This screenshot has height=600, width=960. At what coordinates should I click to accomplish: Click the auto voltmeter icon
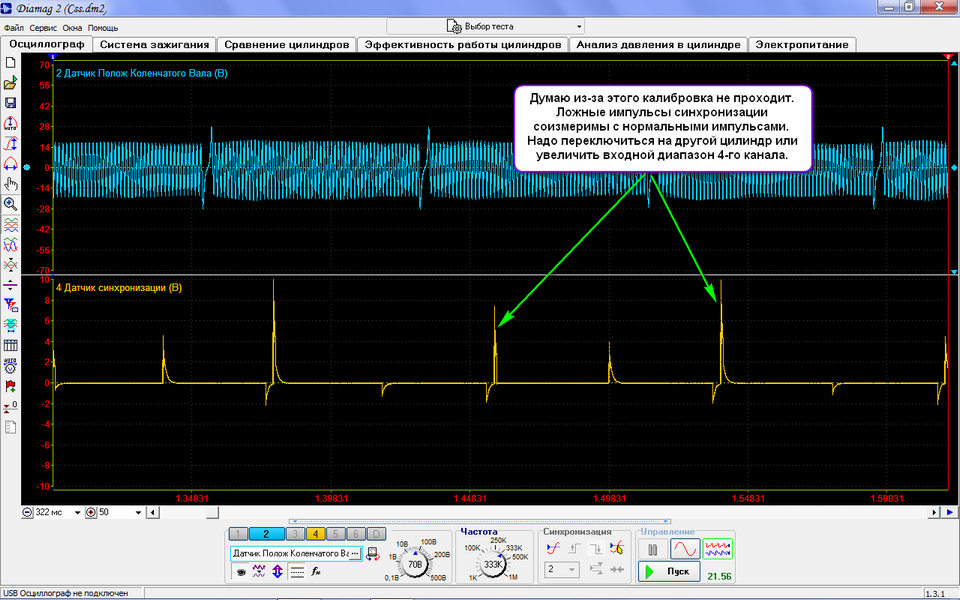10,366
